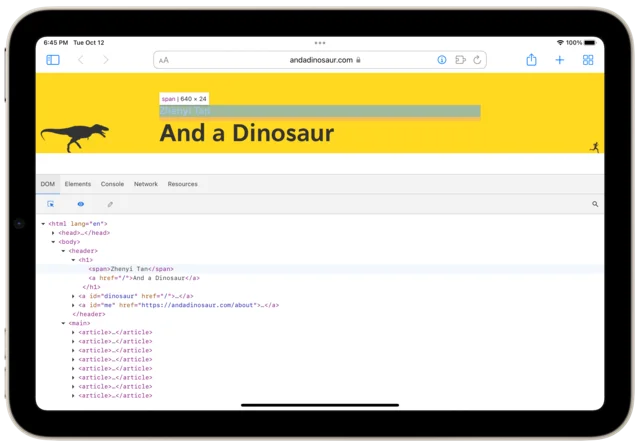Open the share sheet

531,60
